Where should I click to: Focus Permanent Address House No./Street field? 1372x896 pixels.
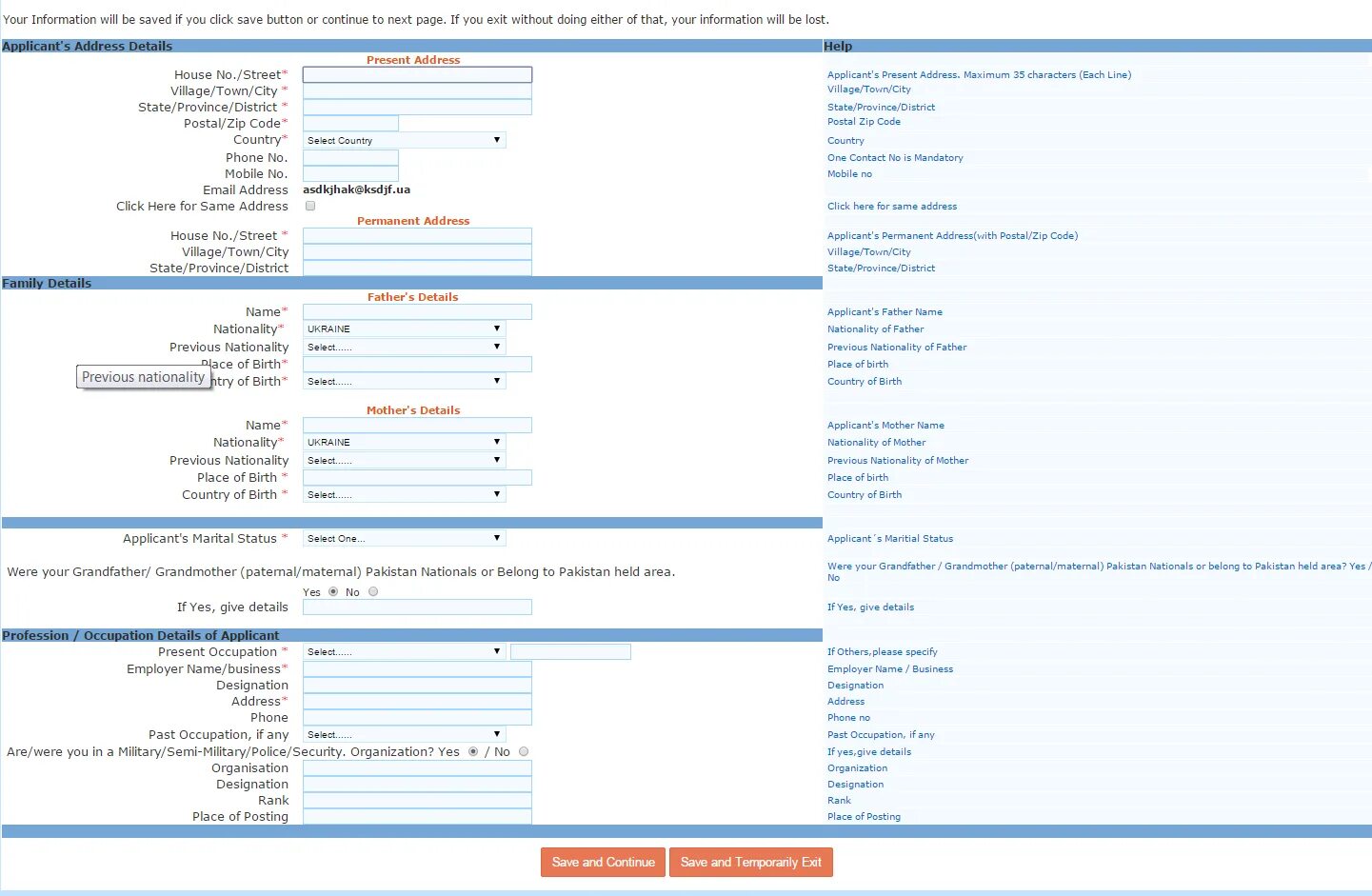417,235
